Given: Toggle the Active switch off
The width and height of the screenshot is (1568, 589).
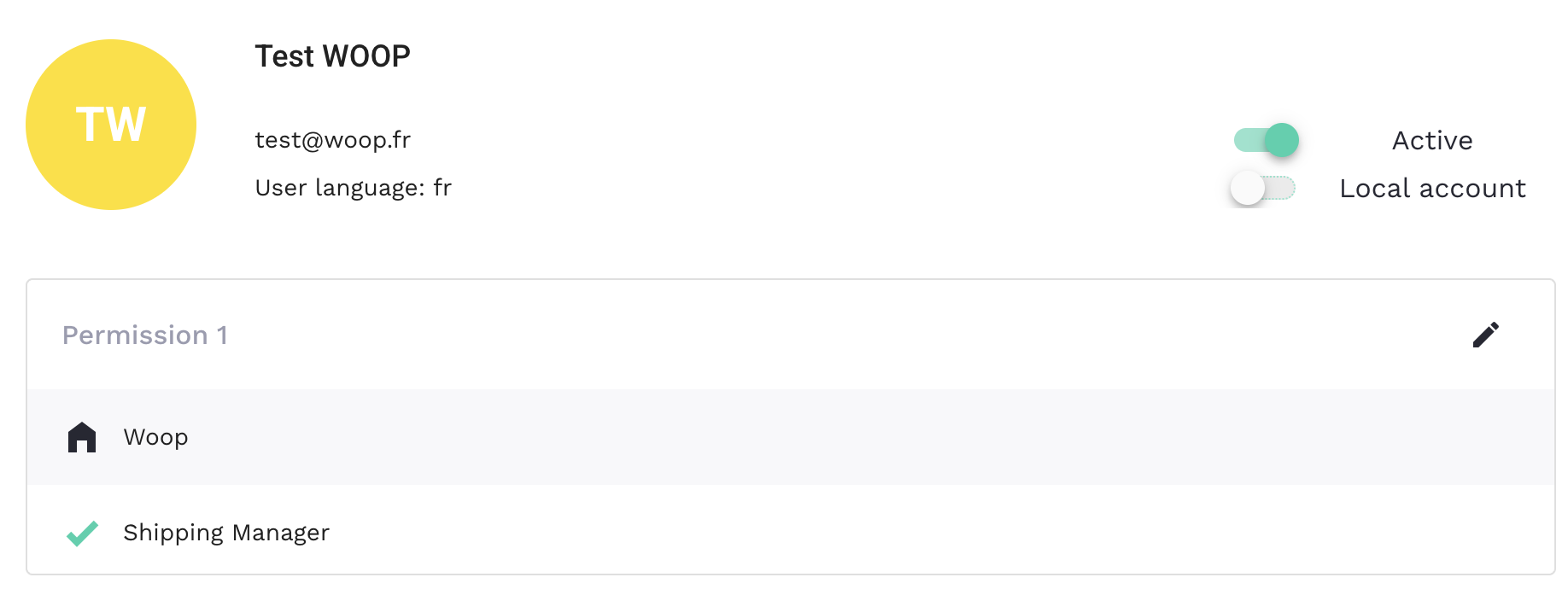Looking at the screenshot, I should [1267, 140].
